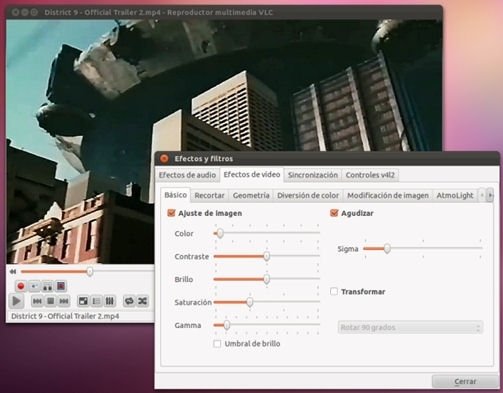Click the VLC video display area
503x393 pixels.
tap(224, 142)
